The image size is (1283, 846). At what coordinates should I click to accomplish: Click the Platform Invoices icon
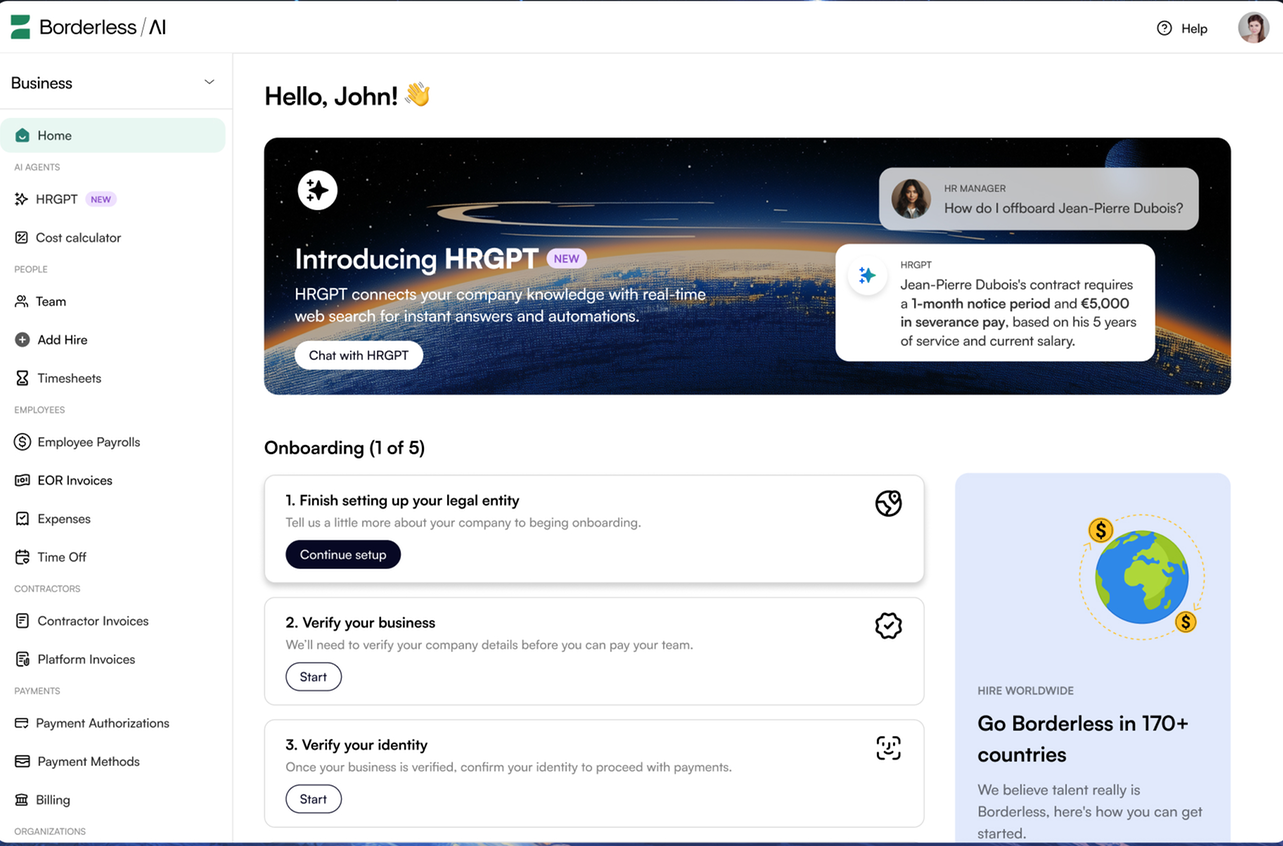coord(22,659)
